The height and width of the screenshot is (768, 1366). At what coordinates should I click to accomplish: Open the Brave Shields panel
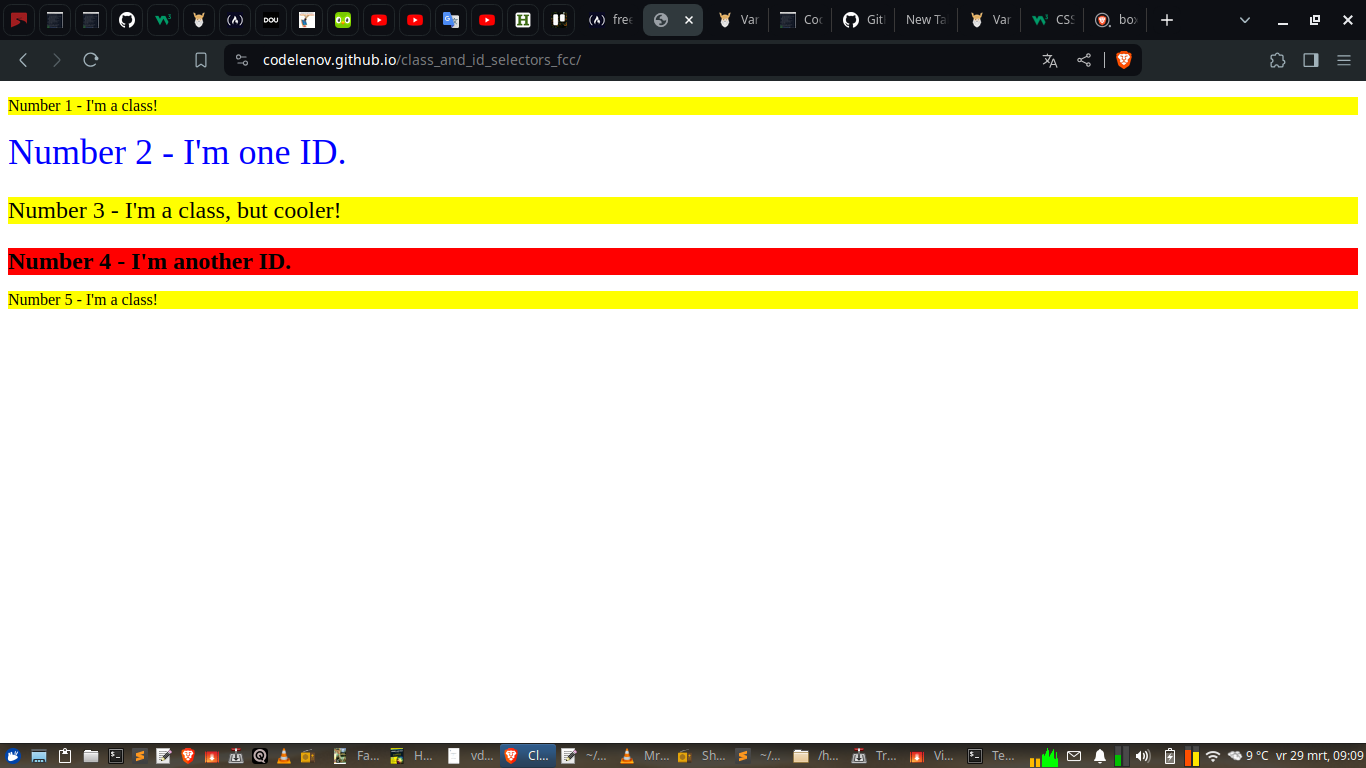(x=1124, y=60)
